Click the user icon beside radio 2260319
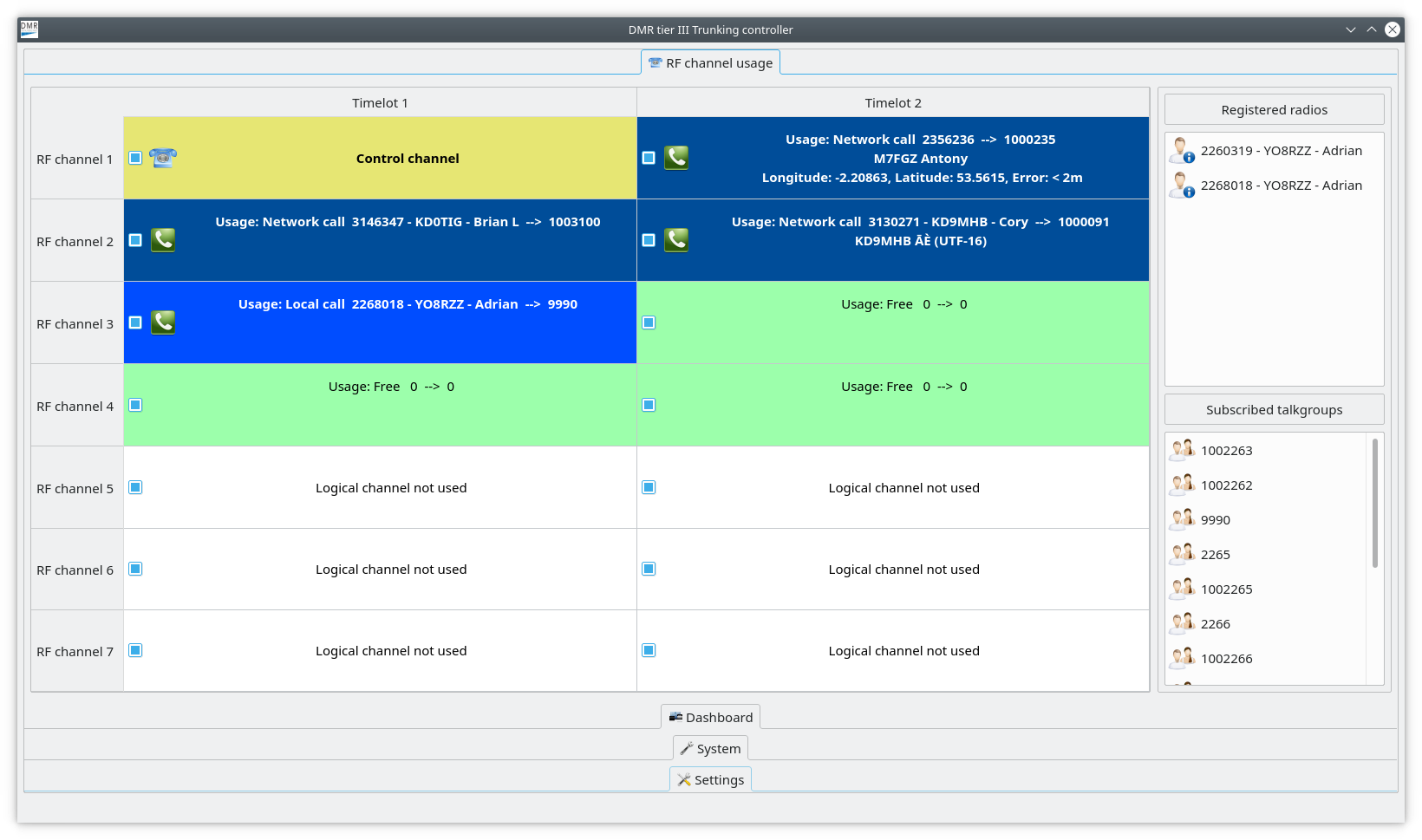 coord(1182,151)
